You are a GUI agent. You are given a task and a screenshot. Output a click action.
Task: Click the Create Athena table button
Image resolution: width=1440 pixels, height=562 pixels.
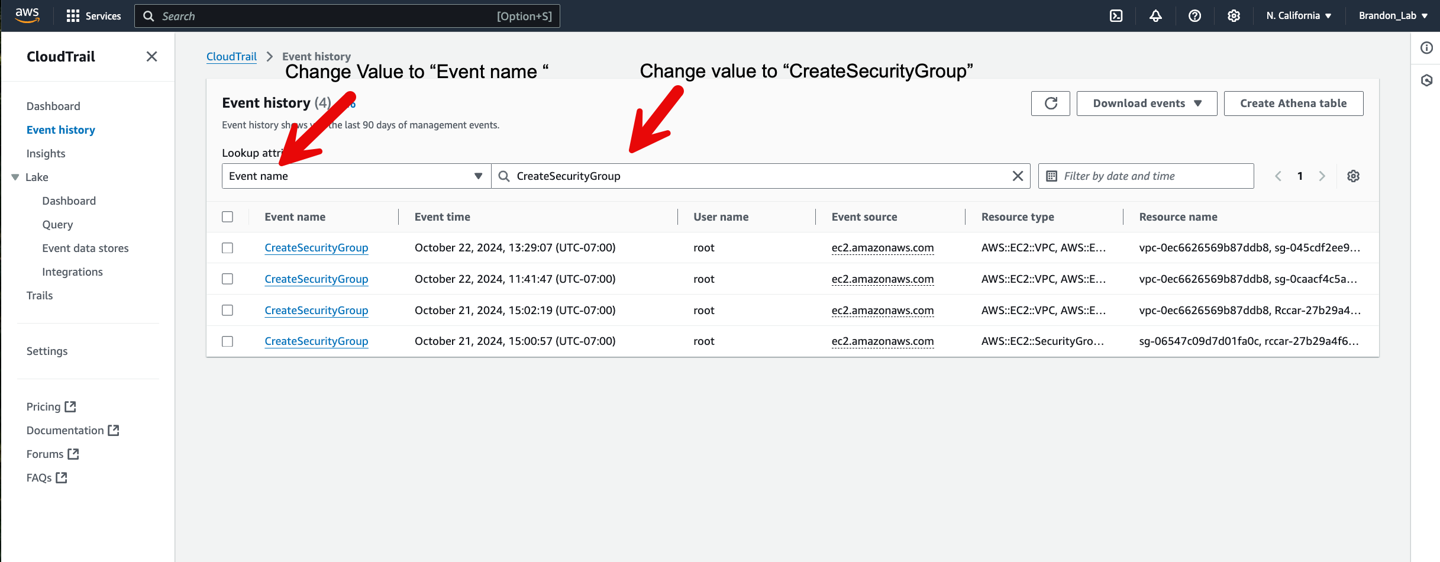tap(1293, 103)
